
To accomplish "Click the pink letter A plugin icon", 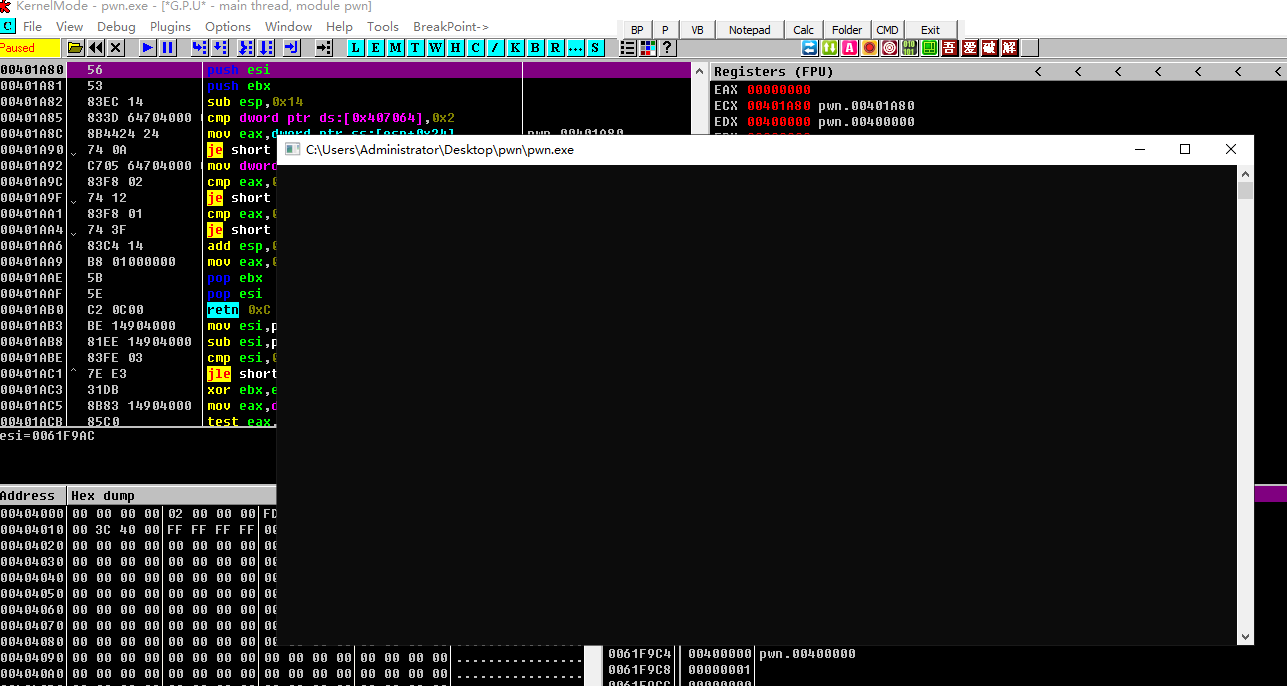I will [x=849, y=48].
